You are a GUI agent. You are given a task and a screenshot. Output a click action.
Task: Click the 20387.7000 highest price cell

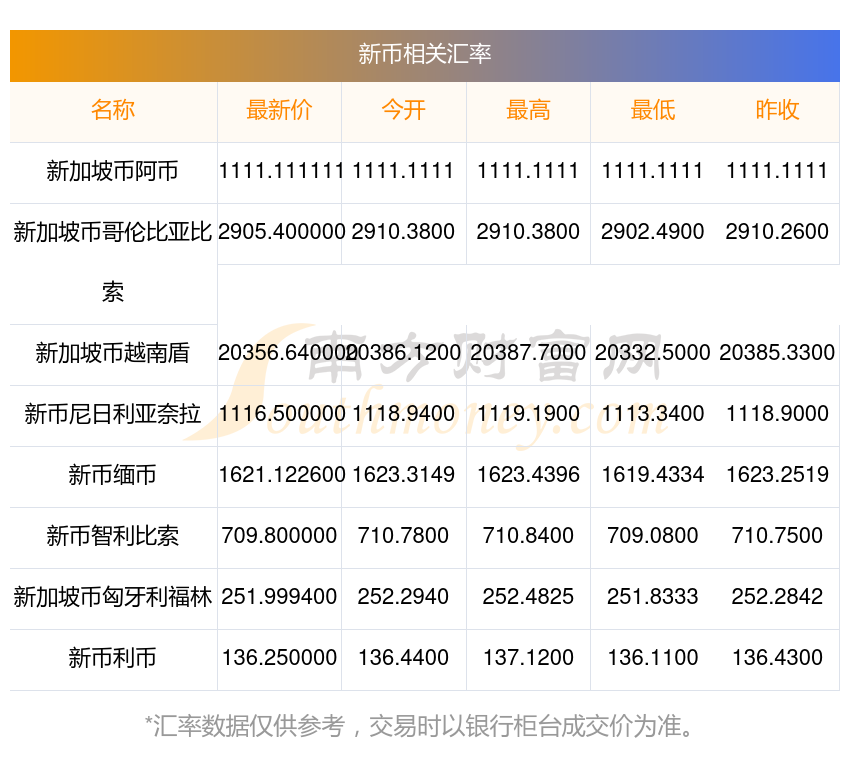[528, 353]
